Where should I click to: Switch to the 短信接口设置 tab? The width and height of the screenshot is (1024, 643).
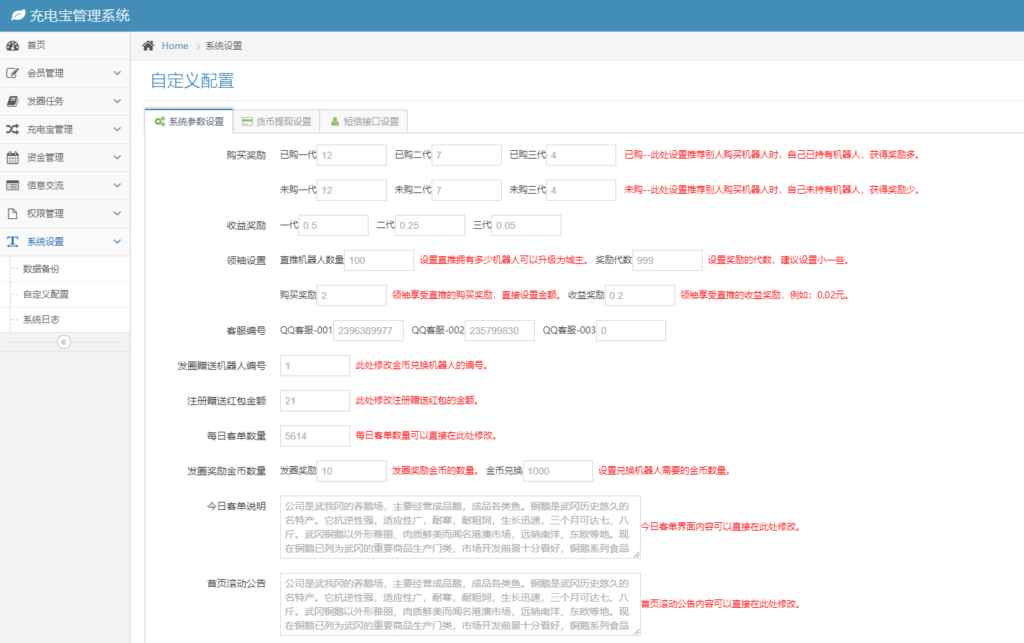[x=364, y=121]
